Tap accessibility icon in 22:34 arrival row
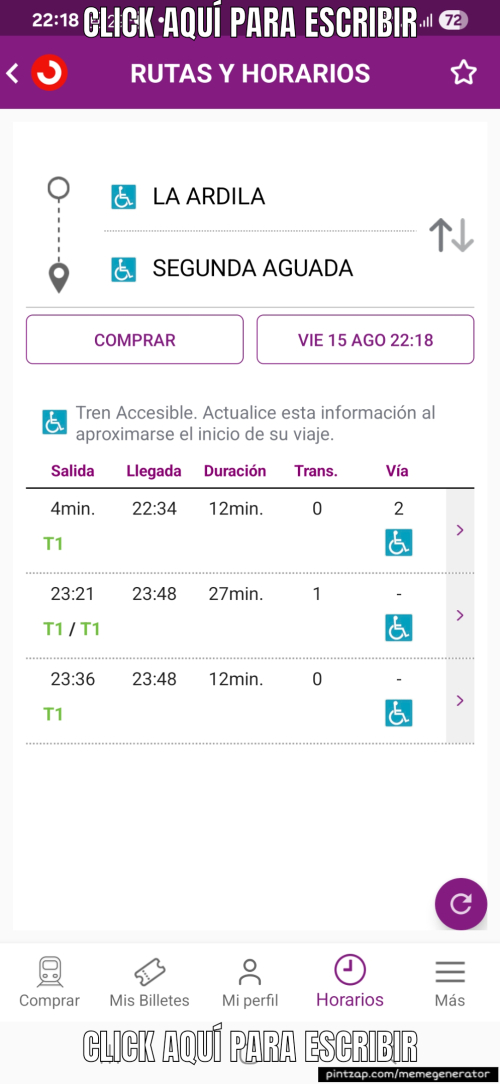The width and height of the screenshot is (500, 1084). (x=398, y=543)
